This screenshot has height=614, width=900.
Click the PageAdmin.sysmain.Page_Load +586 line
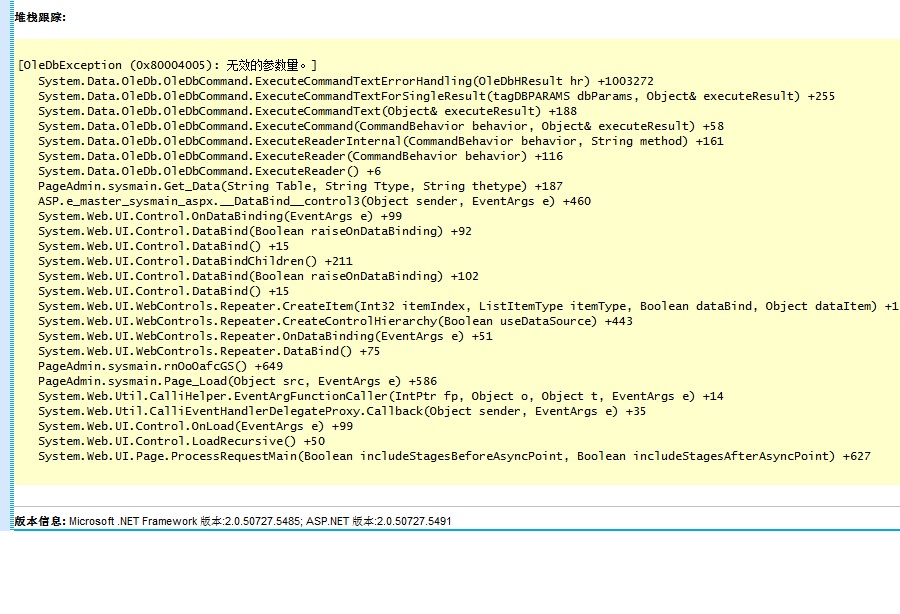point(237,381)
